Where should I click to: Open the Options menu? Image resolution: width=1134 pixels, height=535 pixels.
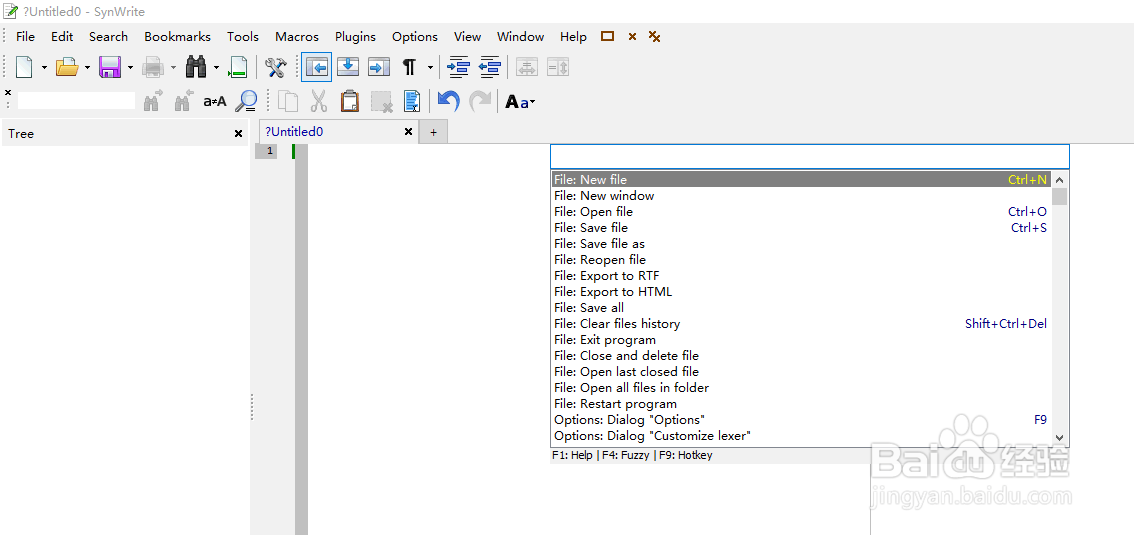pos(414,37)
